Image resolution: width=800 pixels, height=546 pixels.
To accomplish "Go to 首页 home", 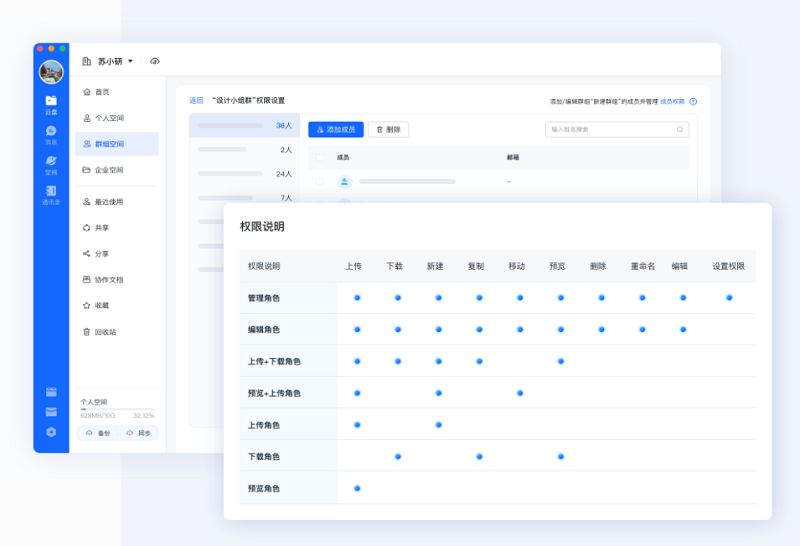I will pos(96,92).
